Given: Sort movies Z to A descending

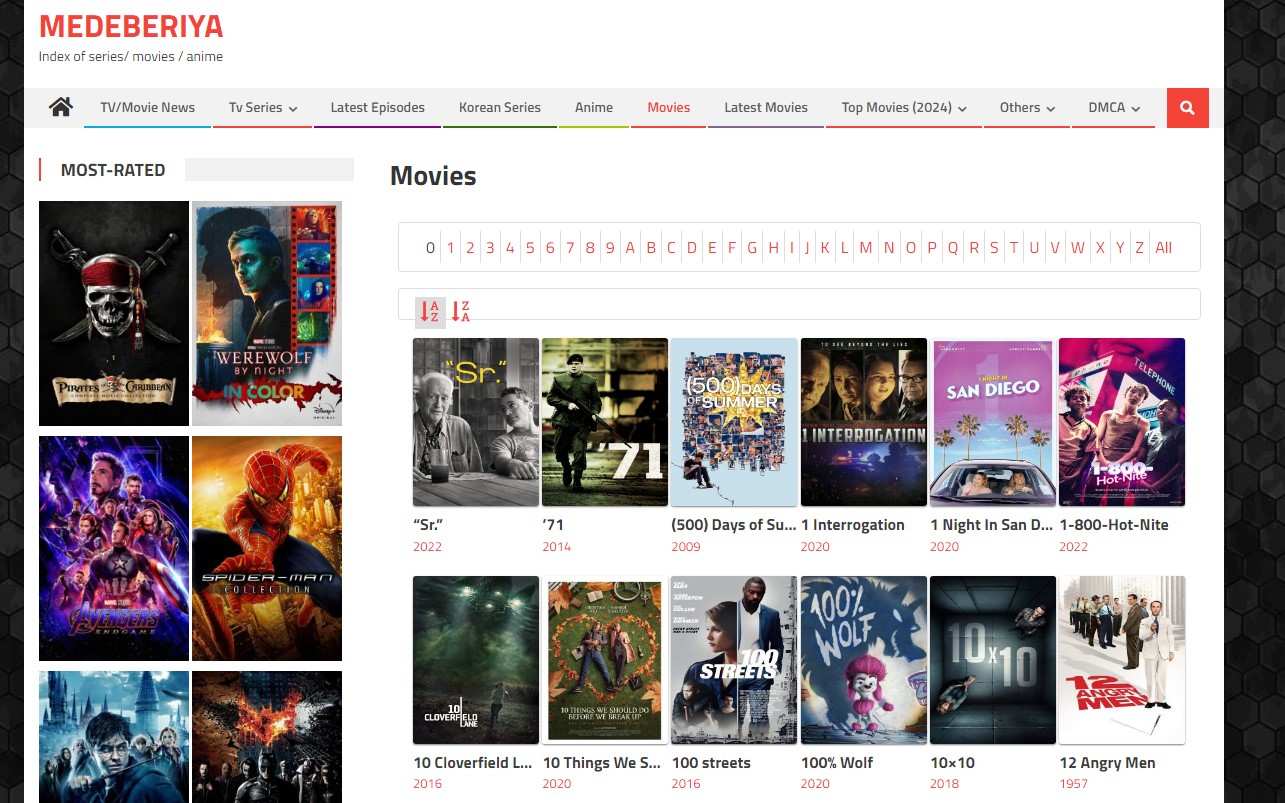Looking at the screenshot, I should pos(460,312).
